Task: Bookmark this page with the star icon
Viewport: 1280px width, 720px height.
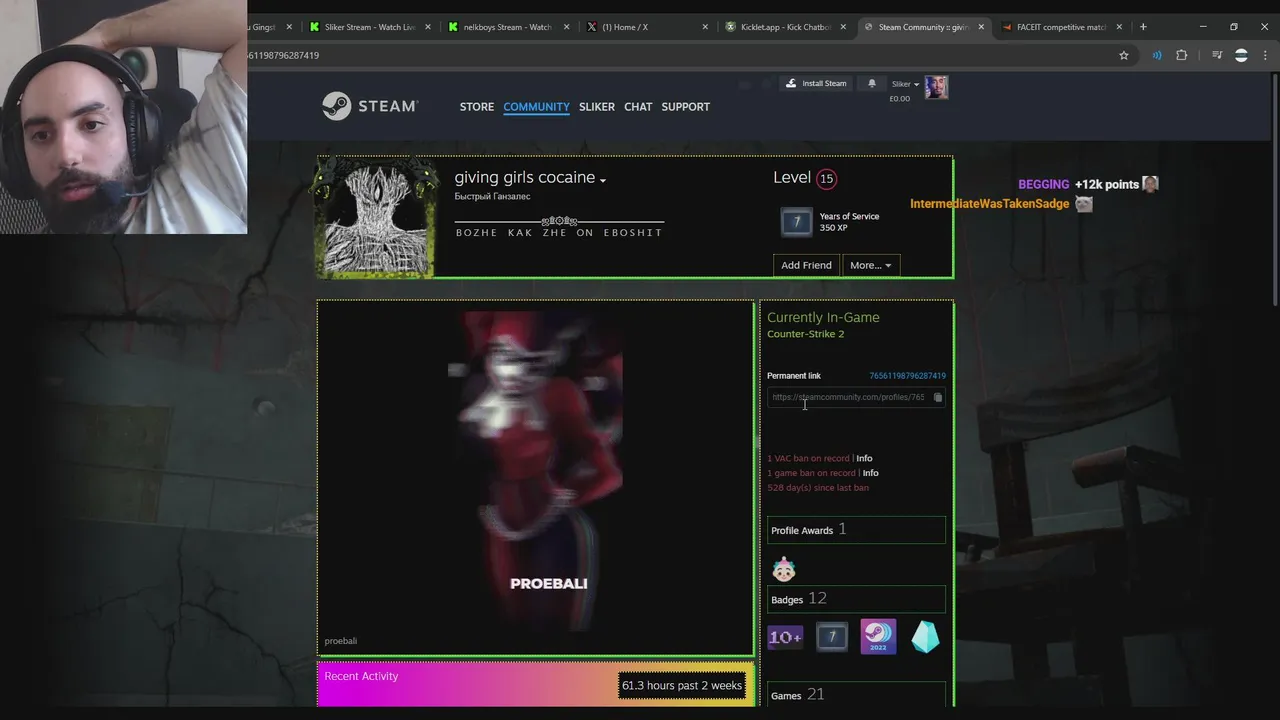Action: pos(1124,55)
